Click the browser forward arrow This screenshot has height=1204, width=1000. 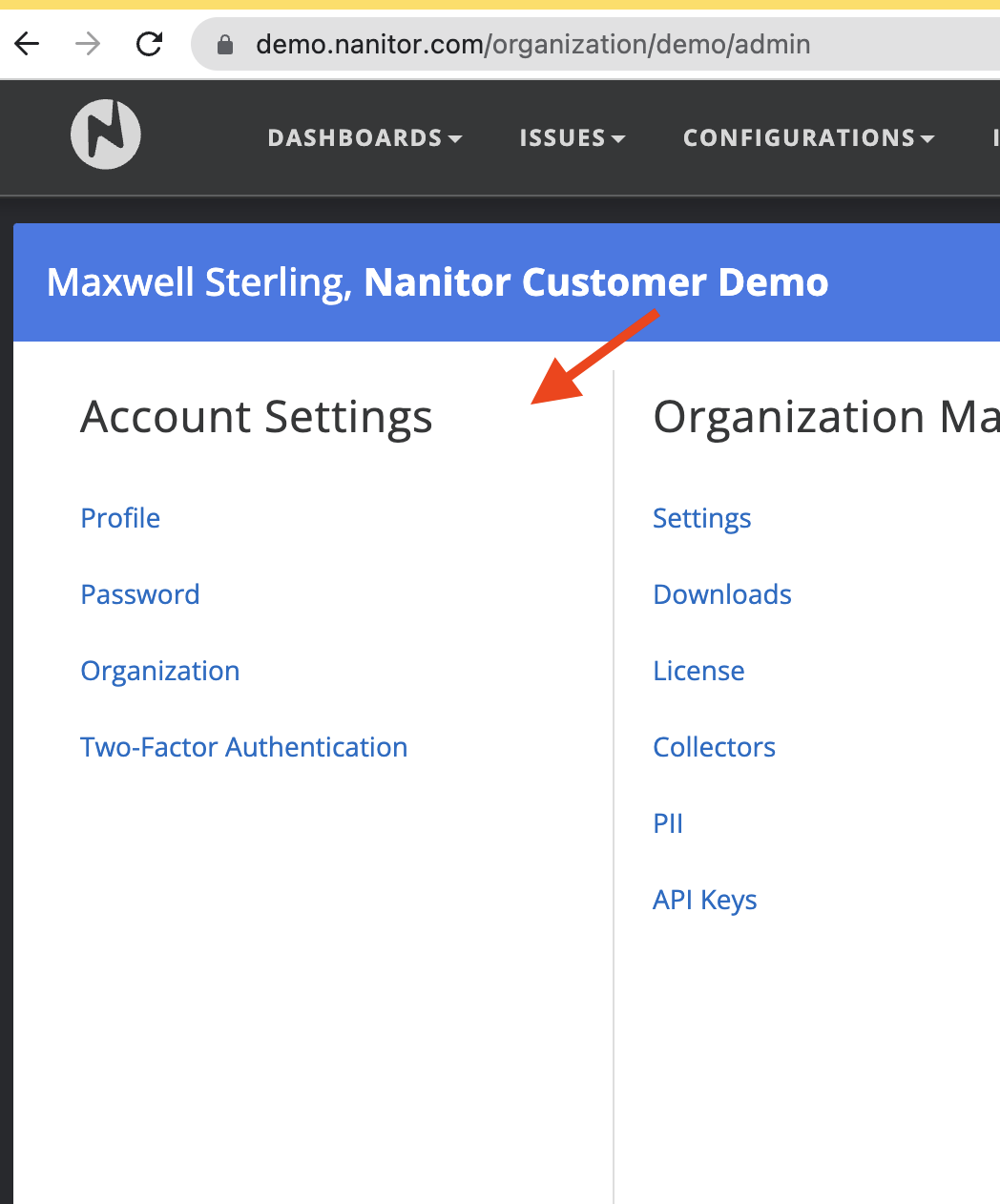click(88, 44)
